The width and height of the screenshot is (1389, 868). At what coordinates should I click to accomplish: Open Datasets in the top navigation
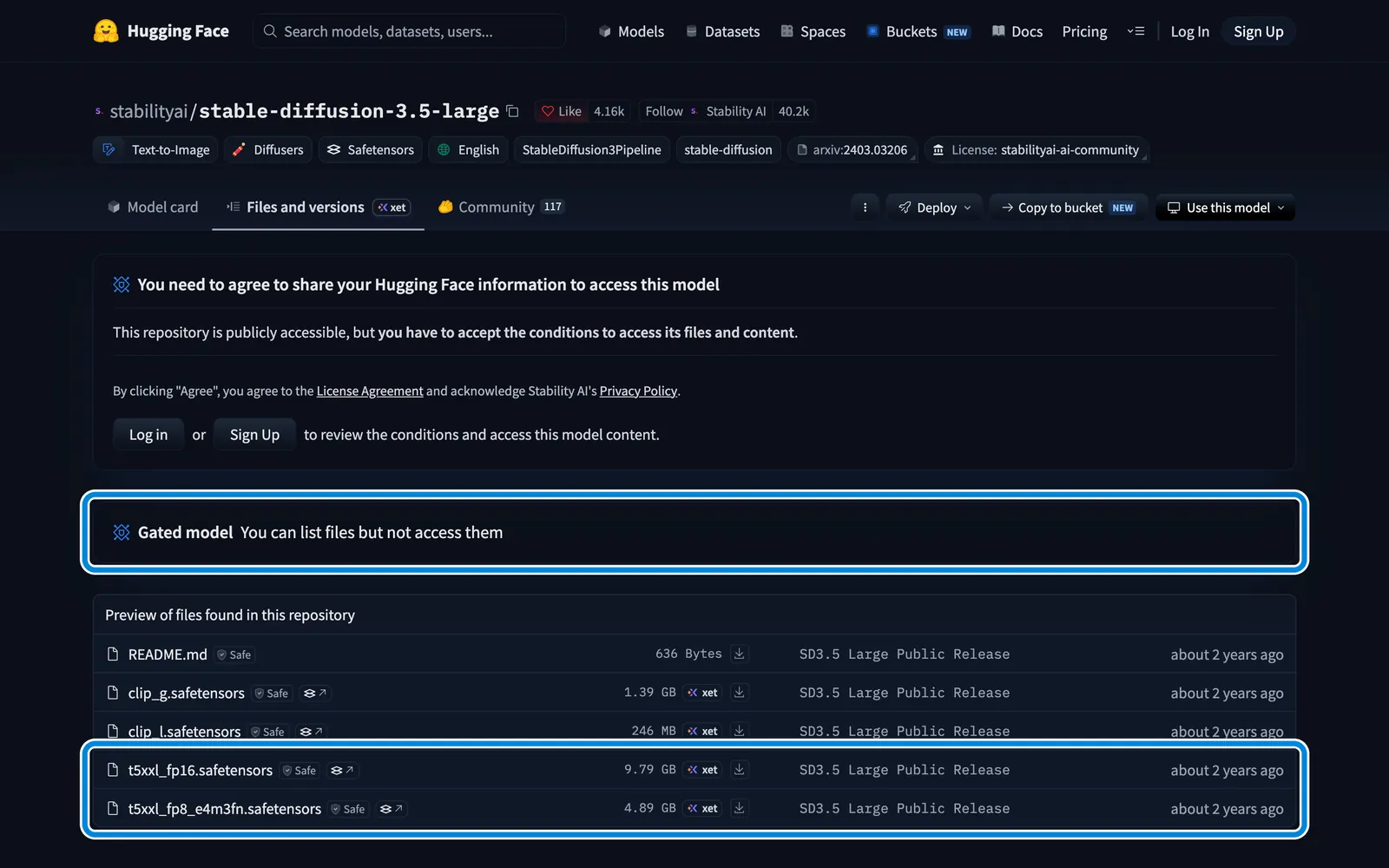[x=722, y=31]
